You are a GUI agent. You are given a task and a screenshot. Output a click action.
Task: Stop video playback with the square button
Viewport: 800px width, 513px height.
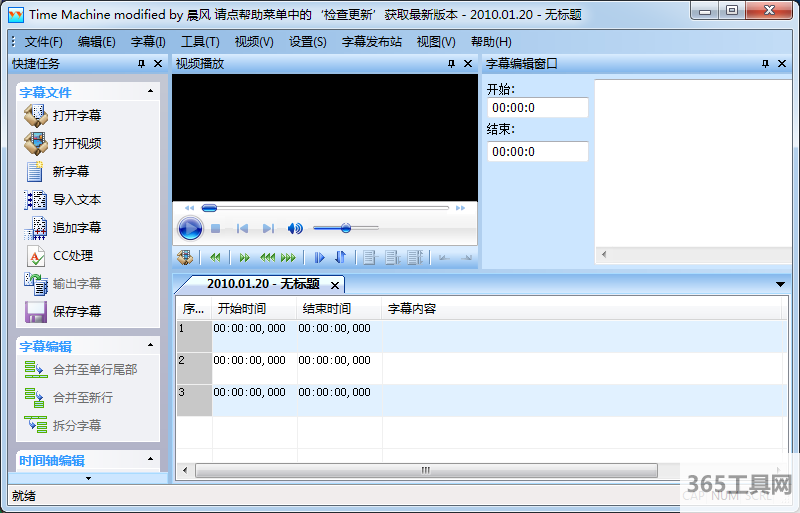[x=215, y=229]
